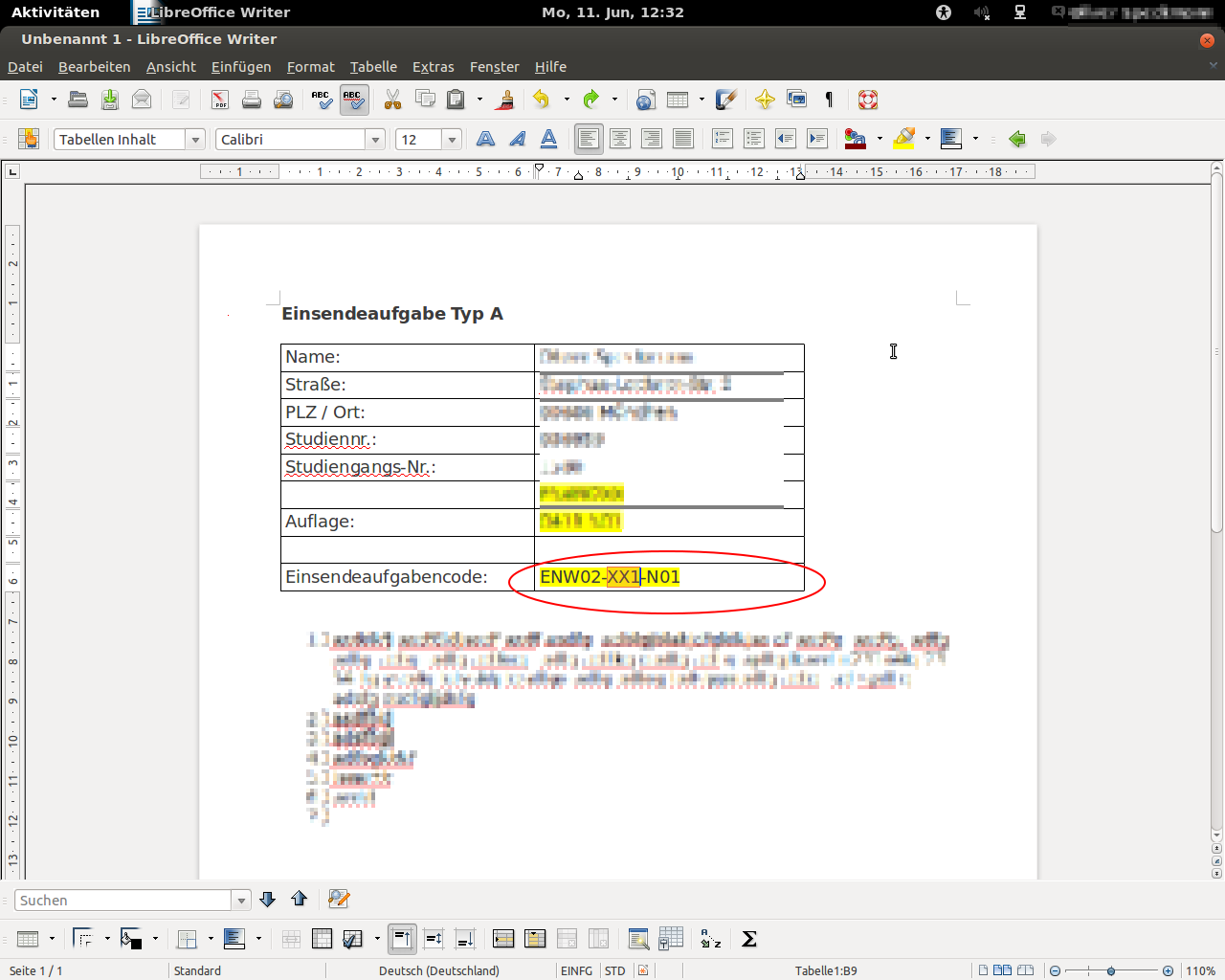The image size is (1225, 980).
Task: Adjust the zoom slider in status bar
Action: [x=1111, y=970]
